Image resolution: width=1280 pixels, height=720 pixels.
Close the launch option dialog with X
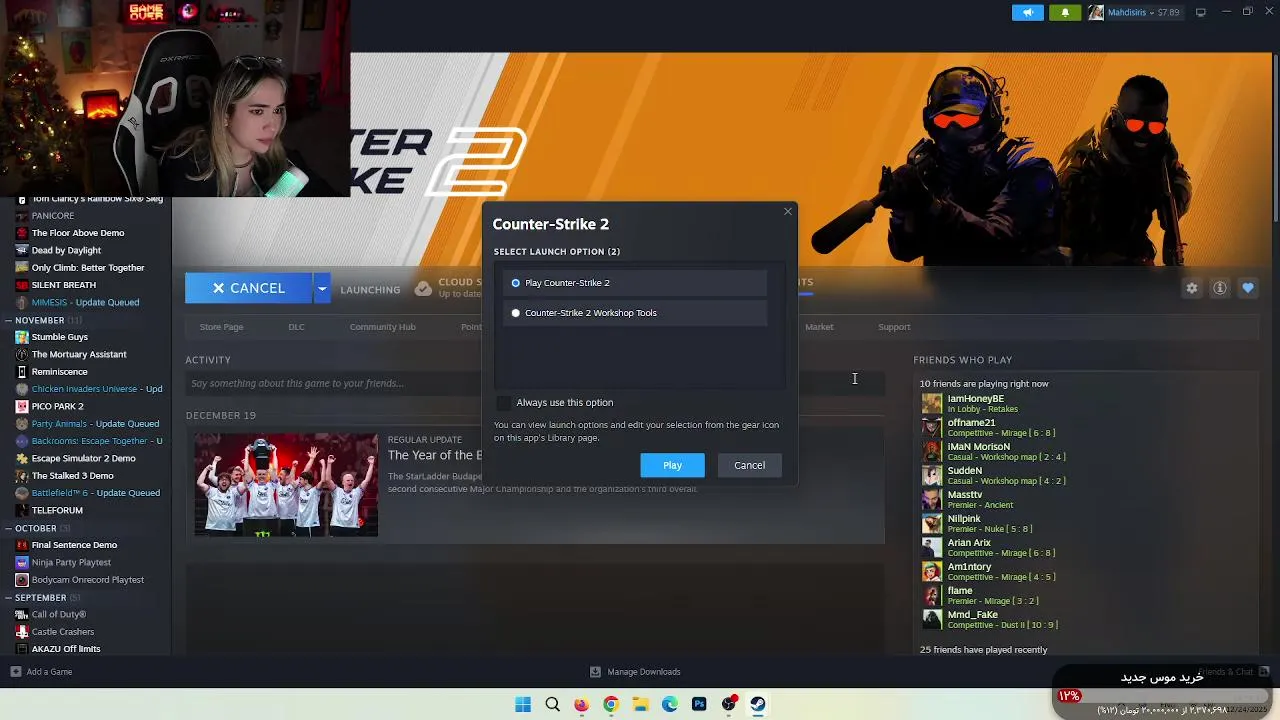click(787, 211)
